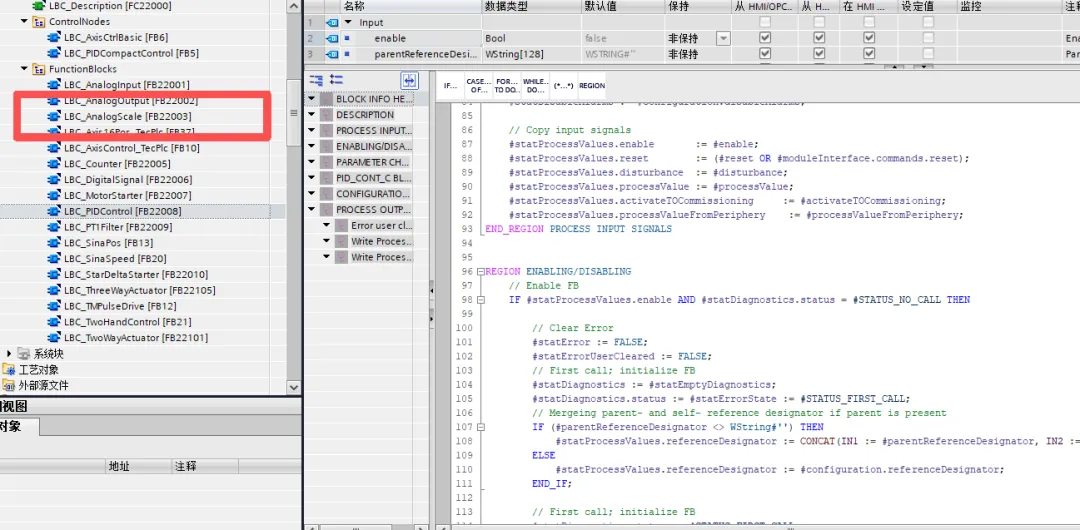The width and height of the screenshot is (1080, 530).
Task: Click the LBC_AxisControl_TecPlc block icon
Action: click(x=54, y=148)
